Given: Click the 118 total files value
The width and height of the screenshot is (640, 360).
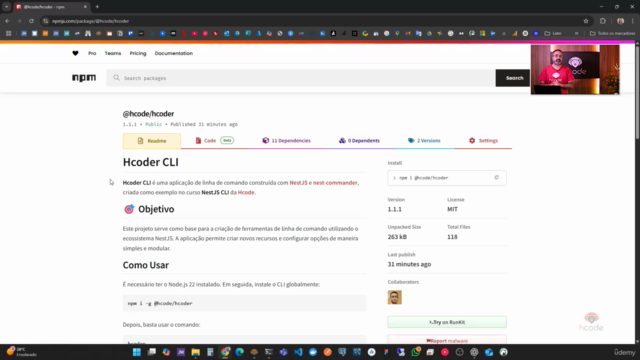Looking at the screenshot, I should (452, 237).
